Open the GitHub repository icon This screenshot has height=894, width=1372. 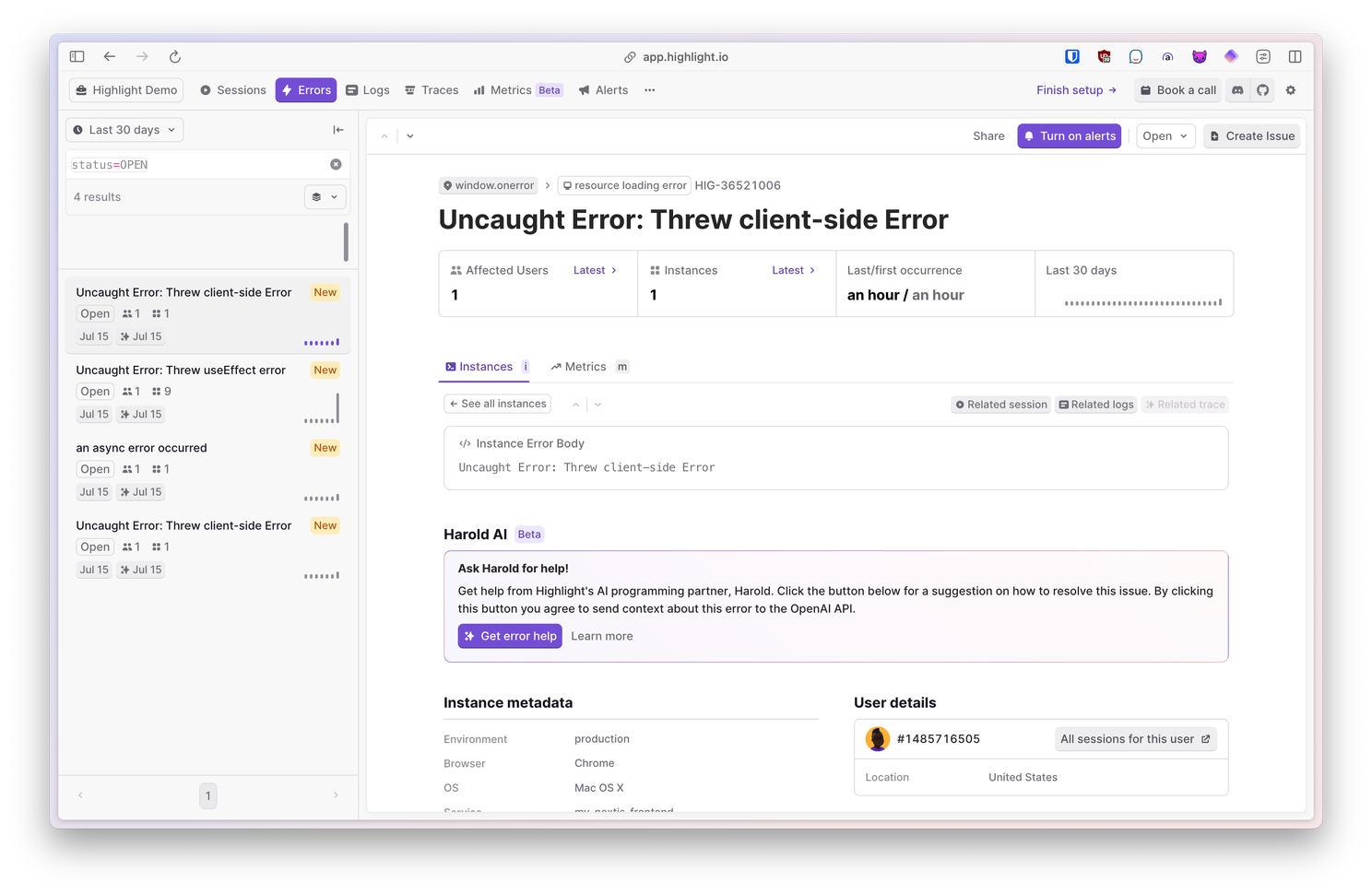click(x=1263, y=90)
